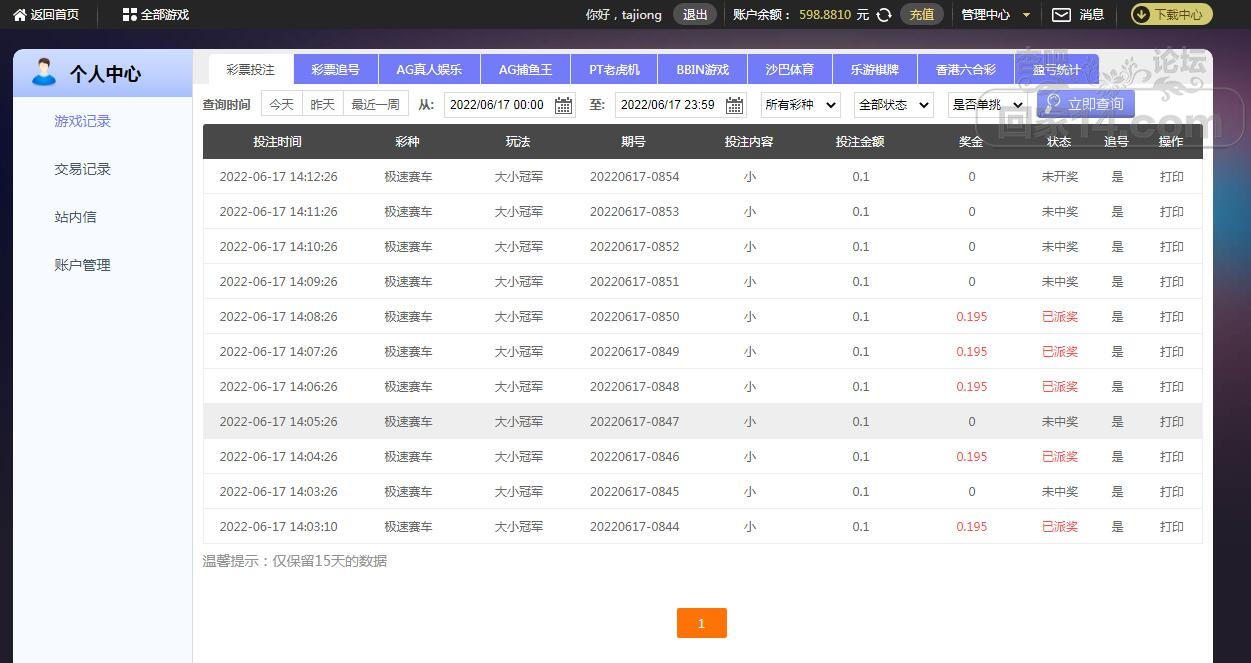Switch to the AG真人娱乐 tab
This screenshot has width=1251, height=663.
(429, 70)
